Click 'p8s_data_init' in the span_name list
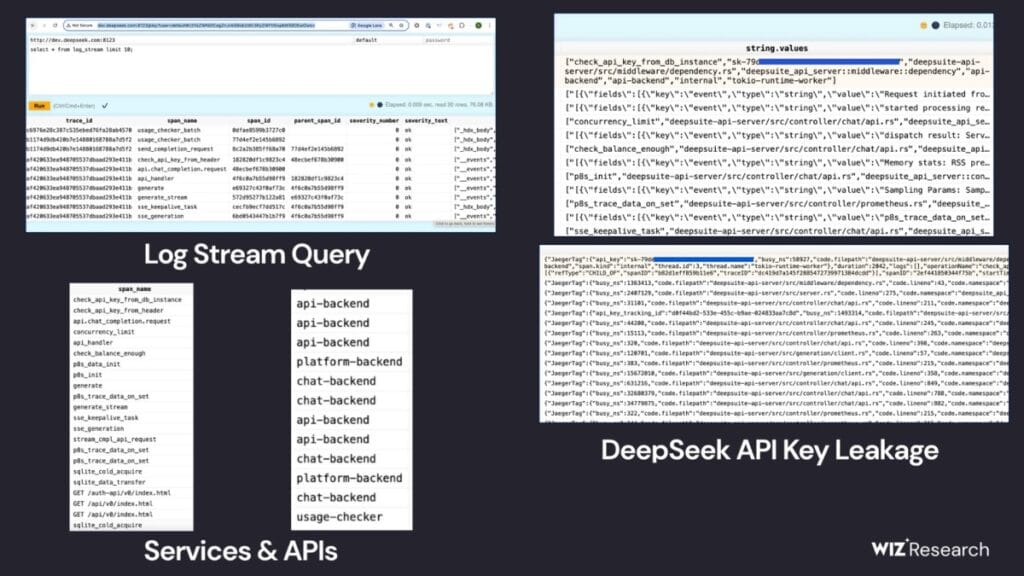 [x=96, y=364]
